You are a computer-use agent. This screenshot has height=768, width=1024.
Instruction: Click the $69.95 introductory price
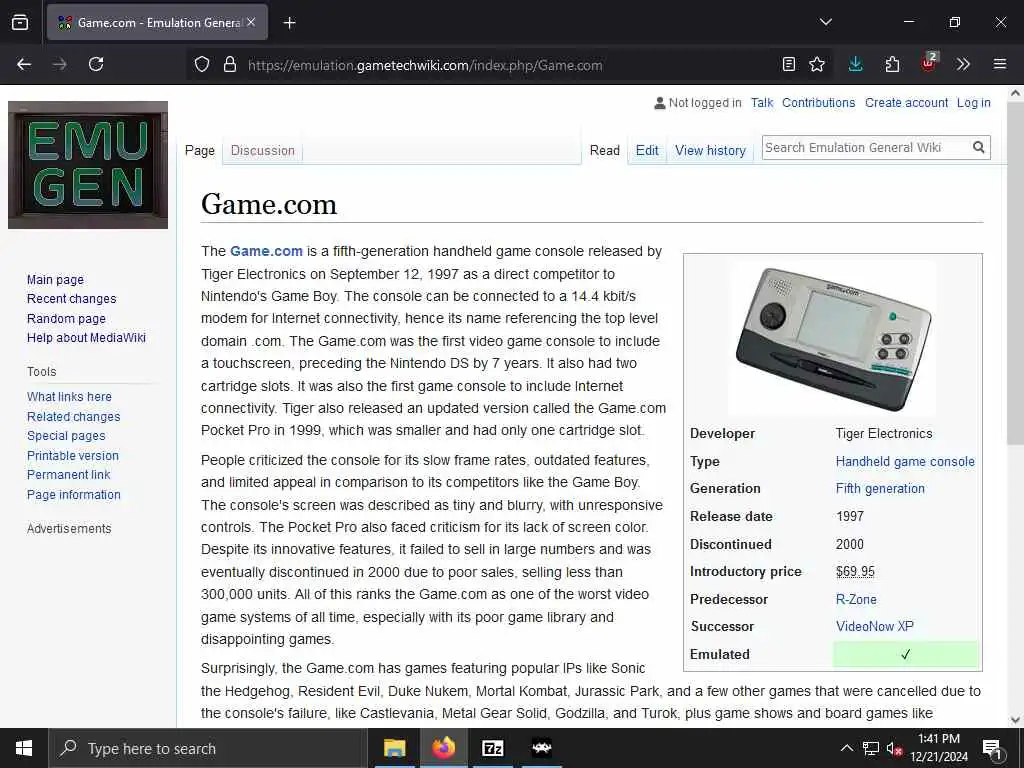[855, 571]
